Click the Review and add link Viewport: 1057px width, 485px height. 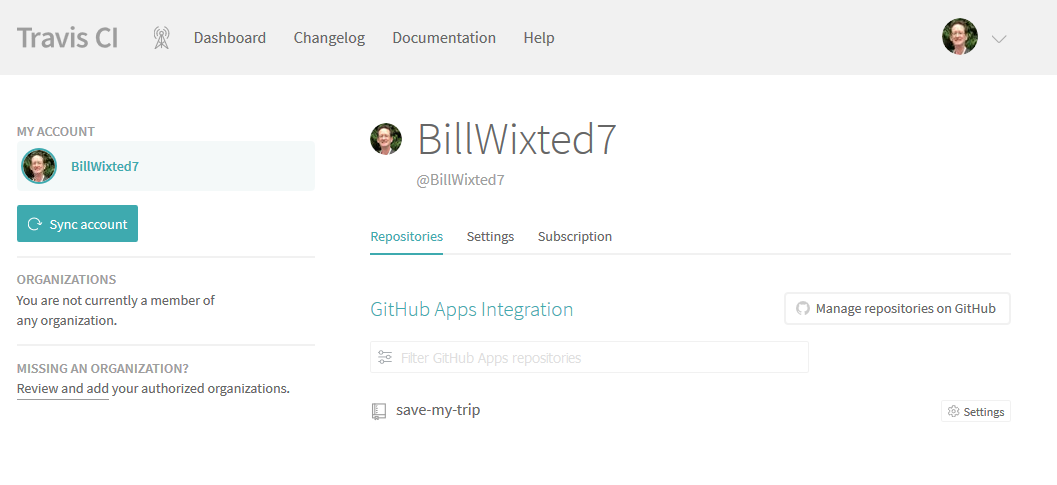[63, 389]
